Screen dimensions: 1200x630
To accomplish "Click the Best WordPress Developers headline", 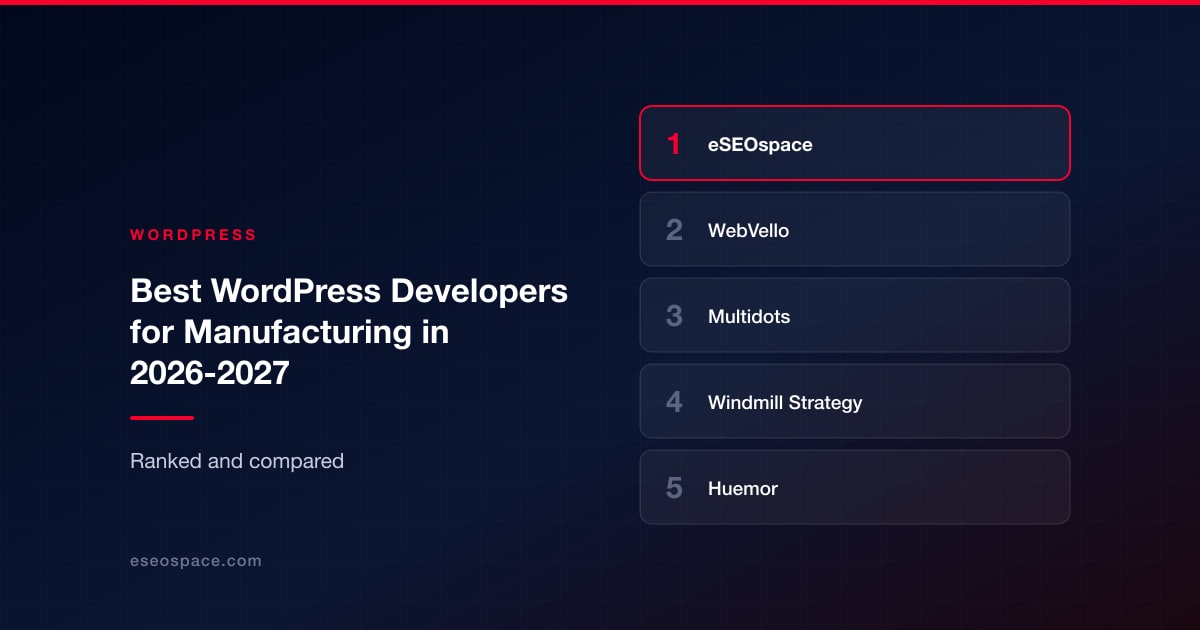I will 349,332.
